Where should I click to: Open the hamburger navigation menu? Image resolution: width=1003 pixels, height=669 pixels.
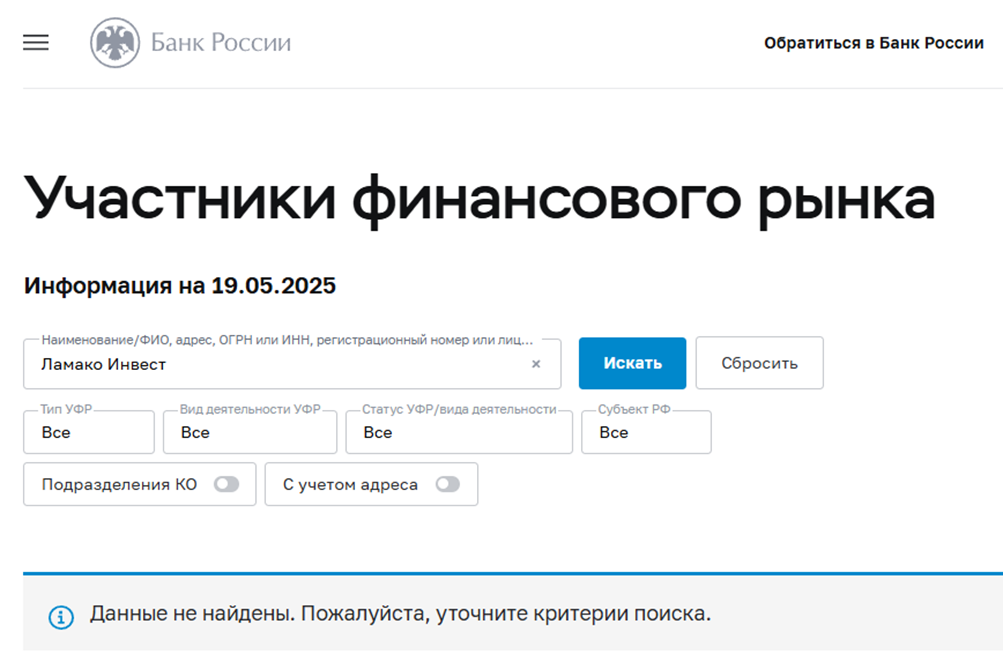click(36, 43)
